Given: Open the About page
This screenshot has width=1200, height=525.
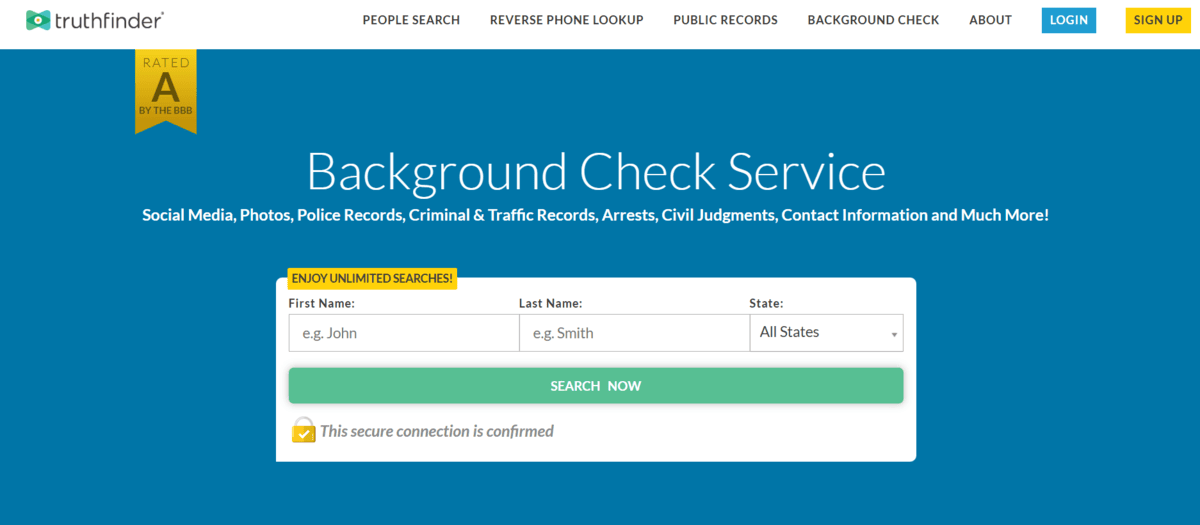Looking at the screenshot, I should pos(990,20).
